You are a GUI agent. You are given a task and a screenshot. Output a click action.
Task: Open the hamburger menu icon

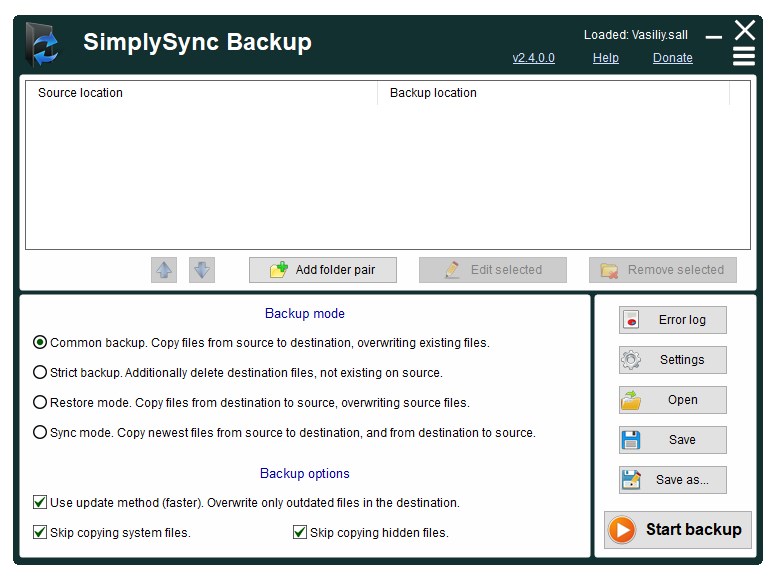tap(744, 56)
